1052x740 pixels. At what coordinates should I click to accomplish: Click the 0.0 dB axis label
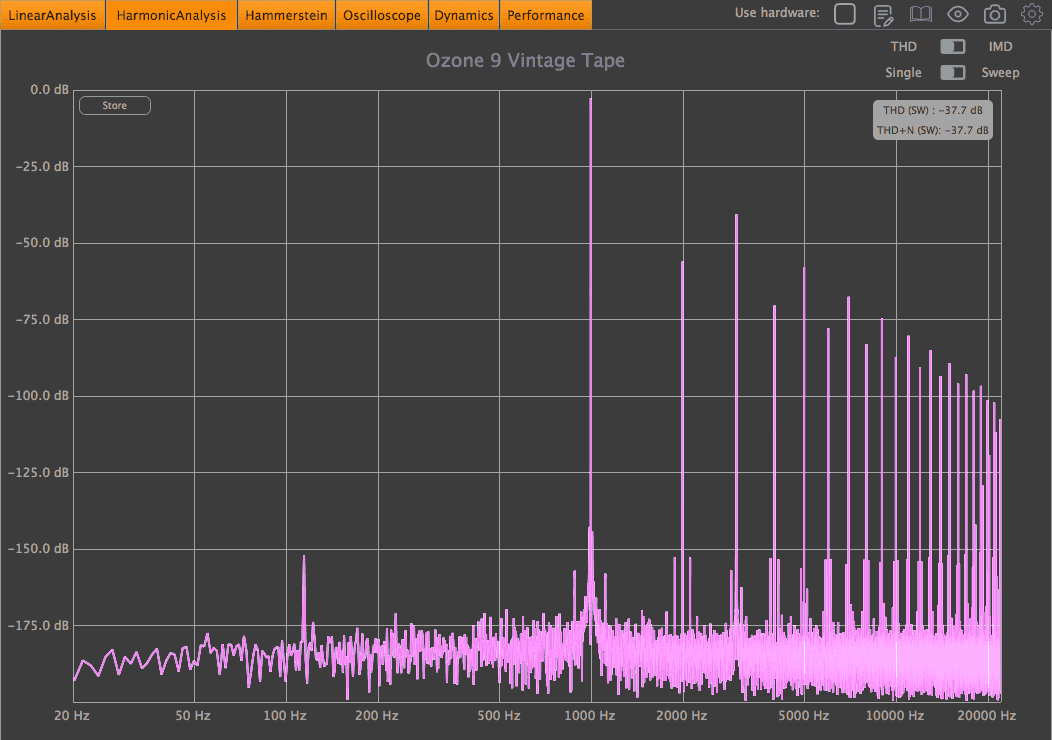click(x=49, y=89)
